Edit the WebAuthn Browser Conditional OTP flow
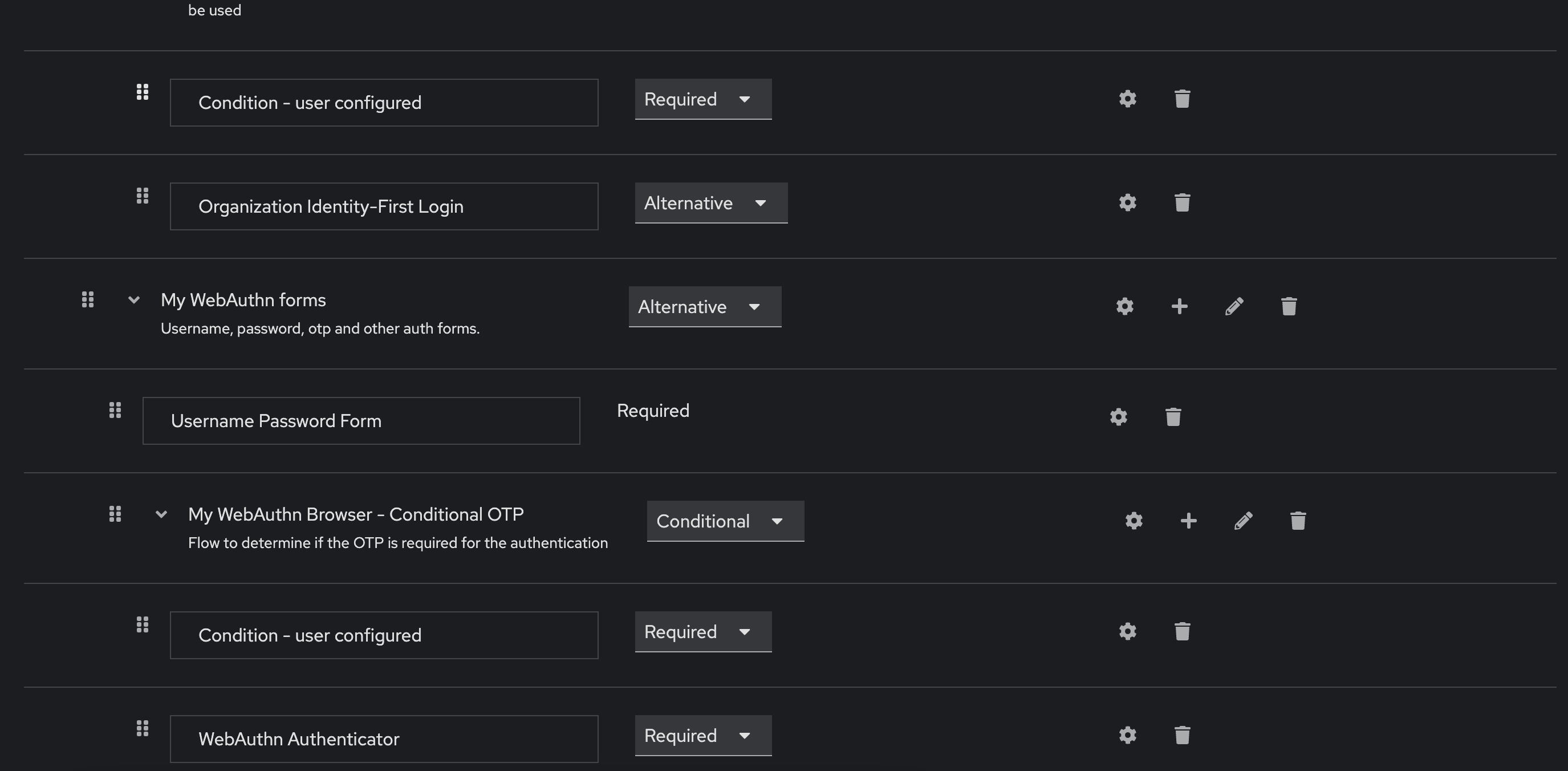 1243,521
